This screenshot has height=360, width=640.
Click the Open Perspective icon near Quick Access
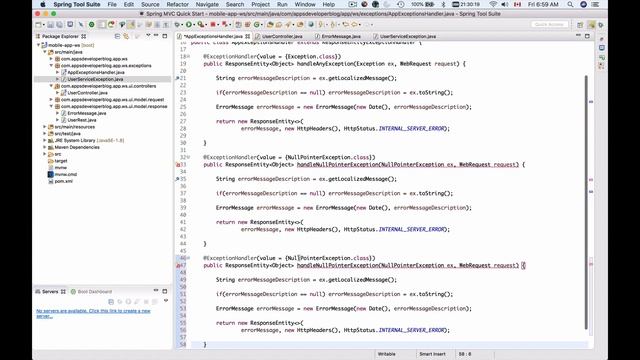[x=580, y=25]
